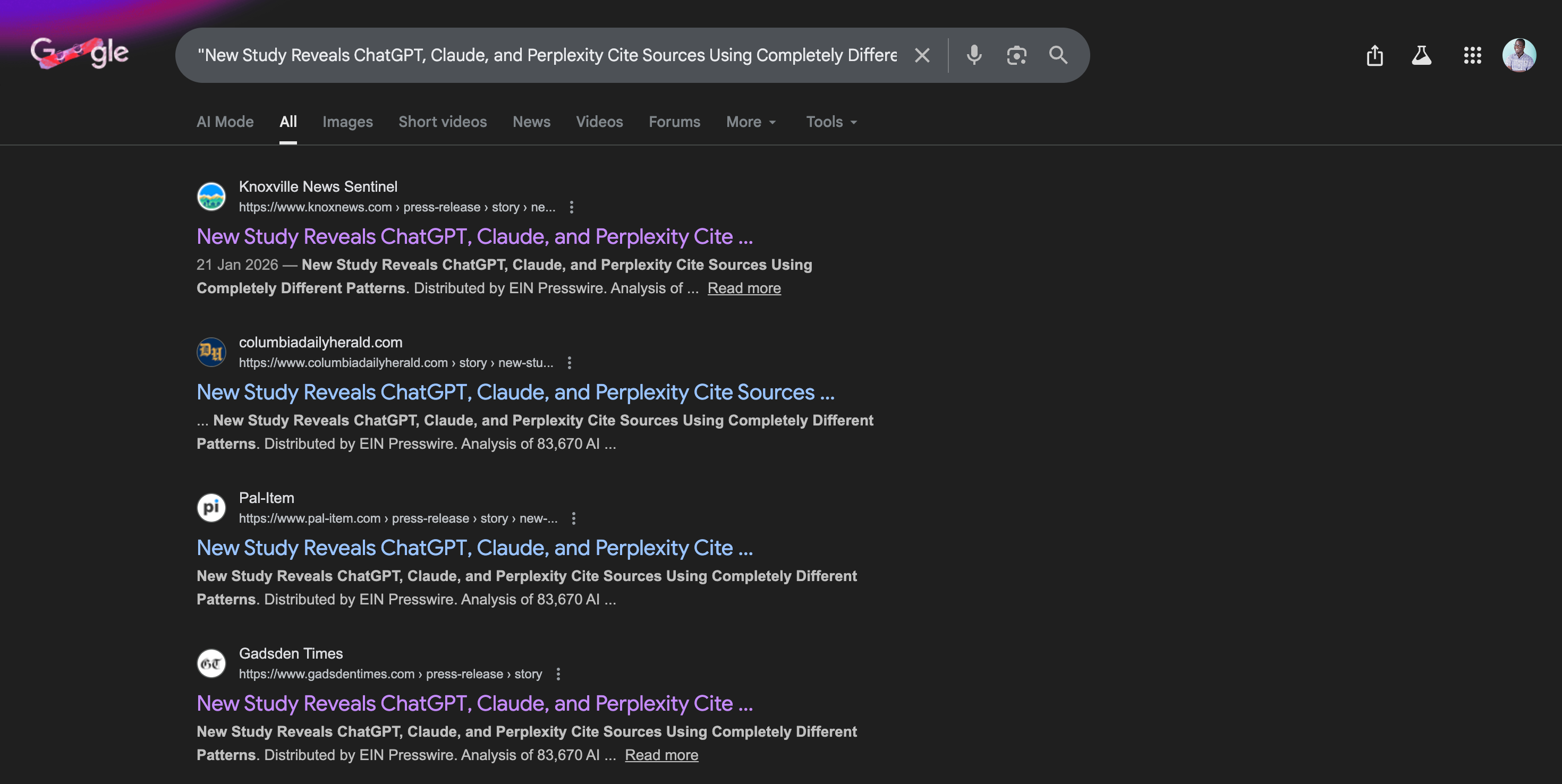The height and width of the screenshot is (784, 1562).
Task: Click Read more on Knoxville result
Action: click(x=744, y=288)
